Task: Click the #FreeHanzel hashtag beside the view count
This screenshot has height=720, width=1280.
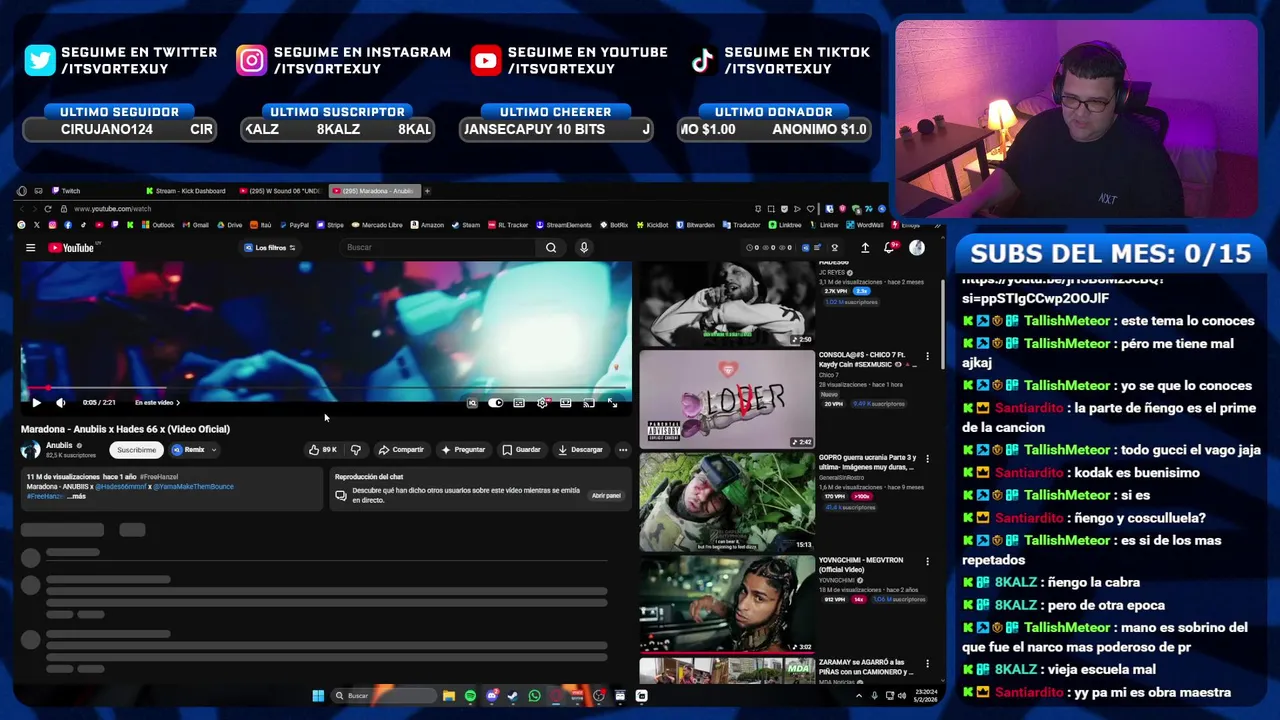Action: (x=159, y=477)
